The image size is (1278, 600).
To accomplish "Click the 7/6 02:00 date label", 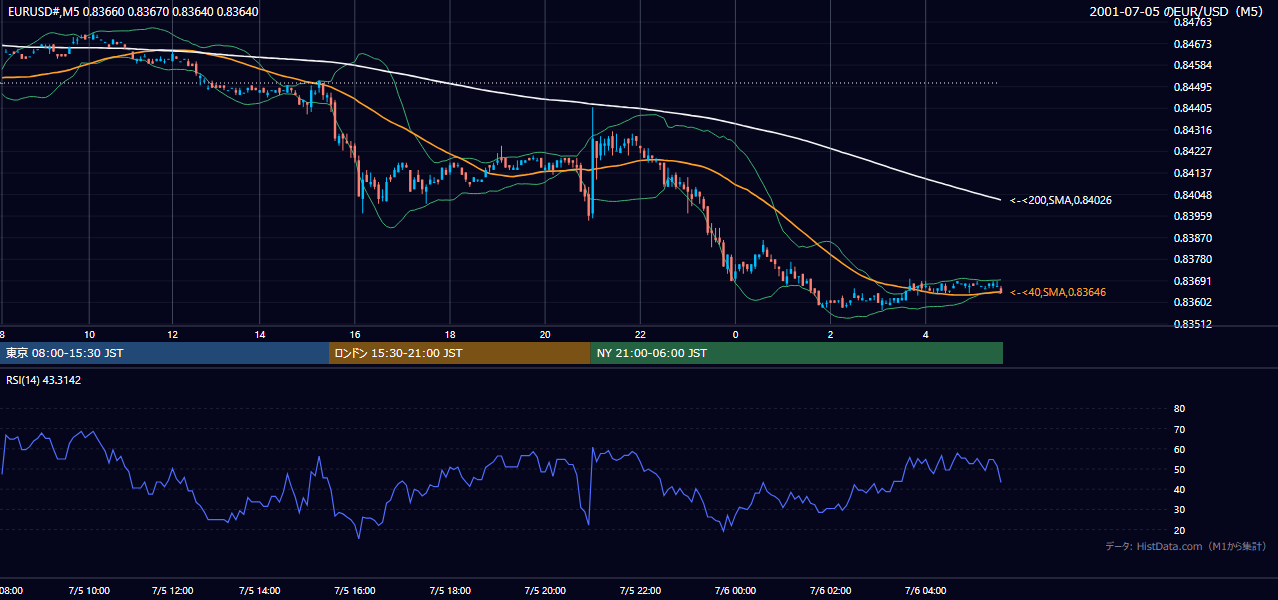I will point(830,590).
